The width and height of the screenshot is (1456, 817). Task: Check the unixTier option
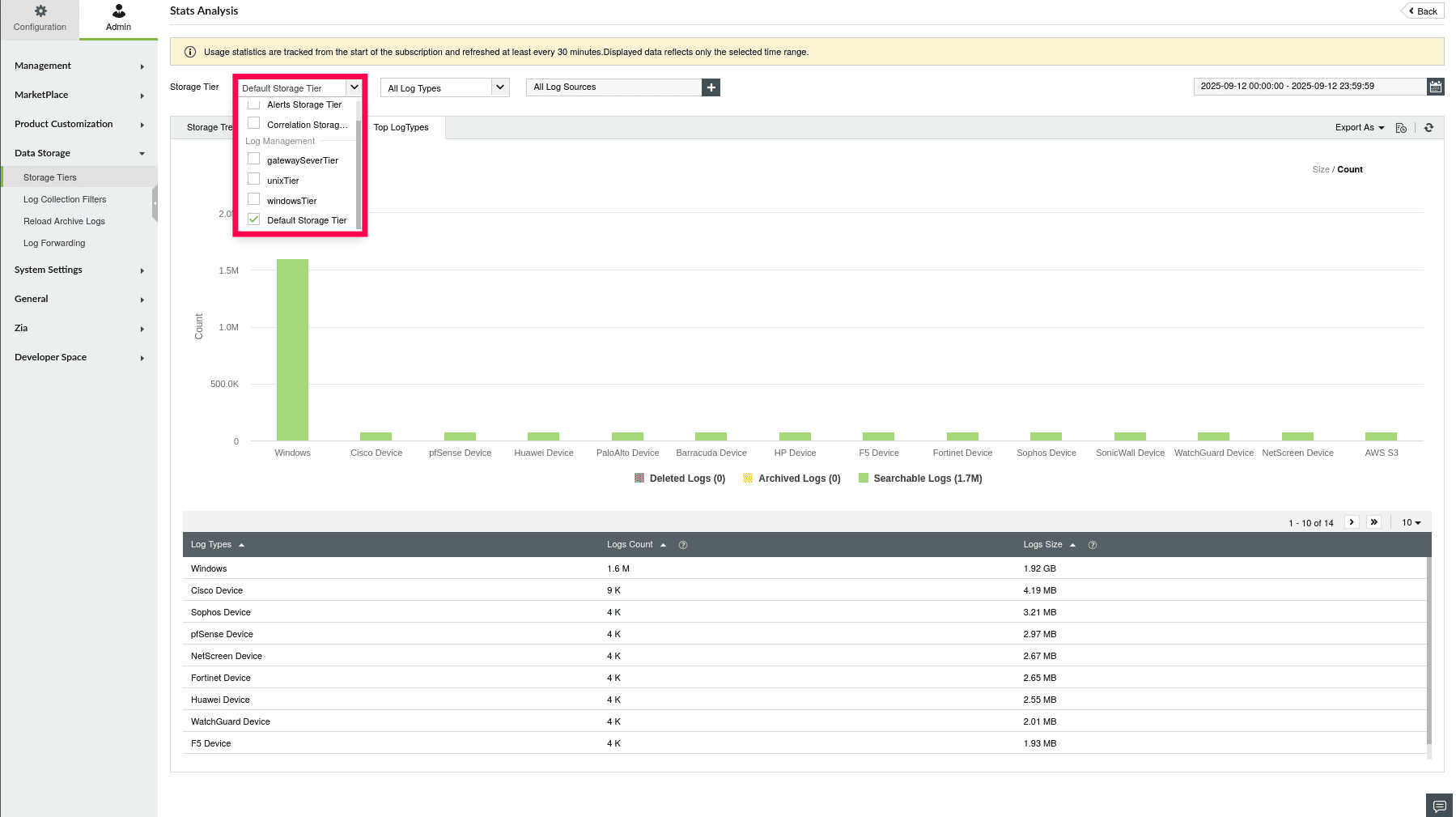(x=254, y=179)
